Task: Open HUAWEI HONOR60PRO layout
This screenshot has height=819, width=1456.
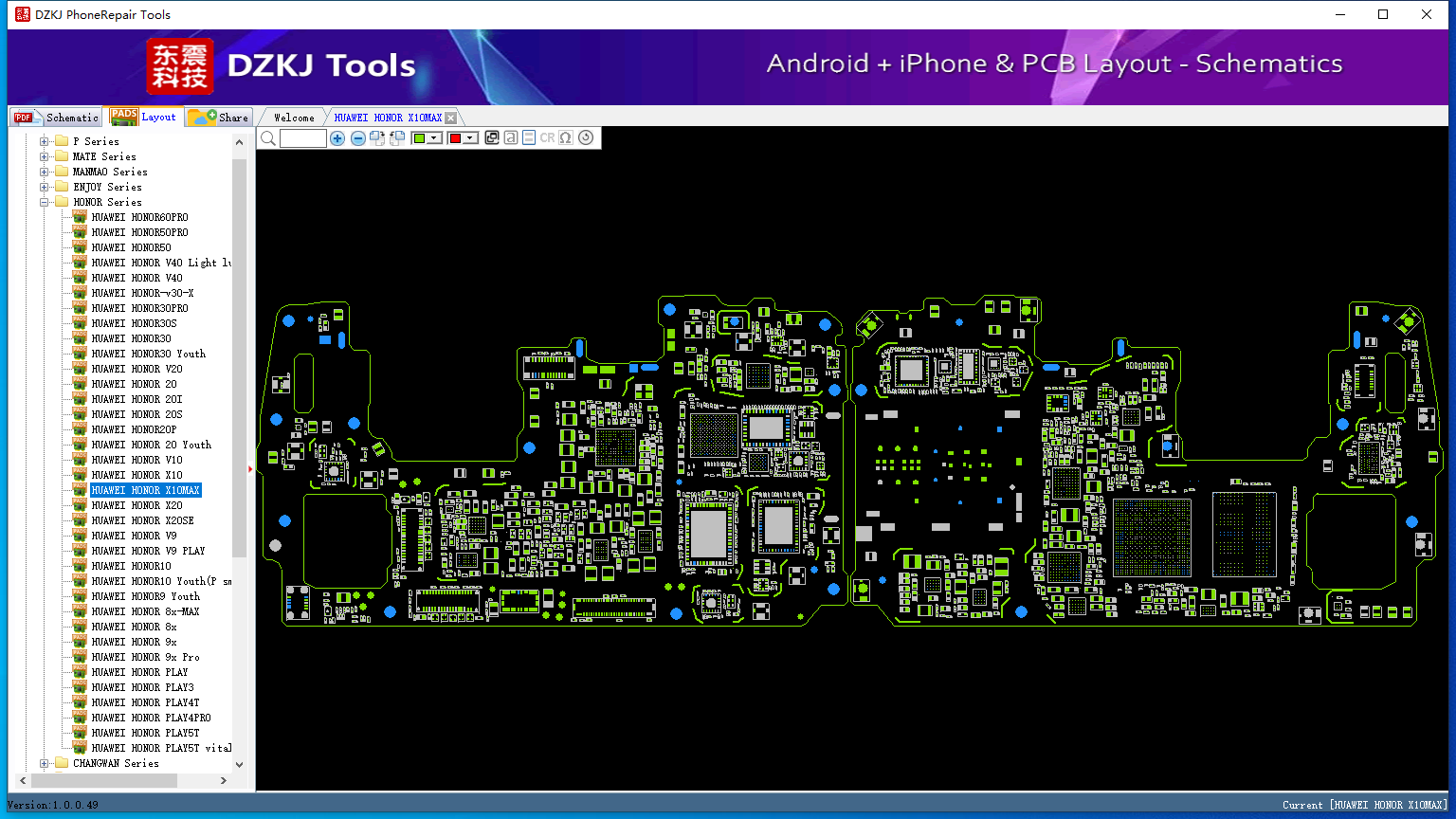Action: click(139, 217)
